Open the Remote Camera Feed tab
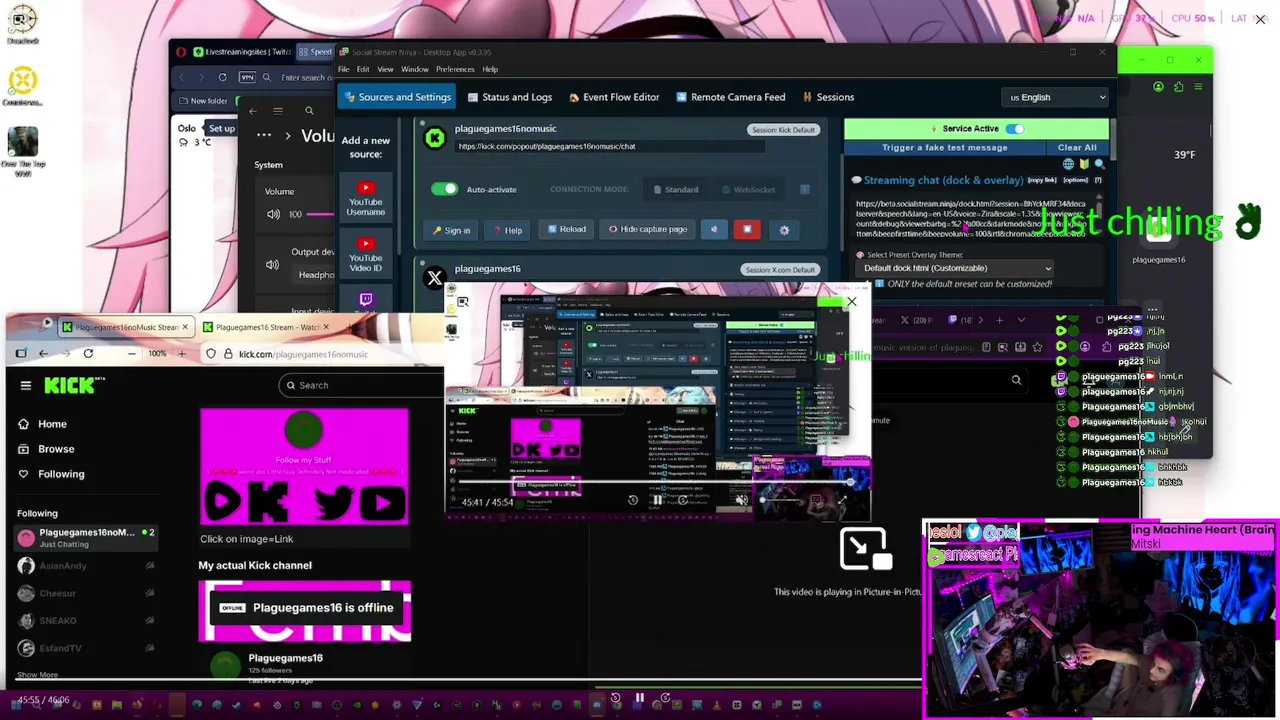 pos(730,97)
